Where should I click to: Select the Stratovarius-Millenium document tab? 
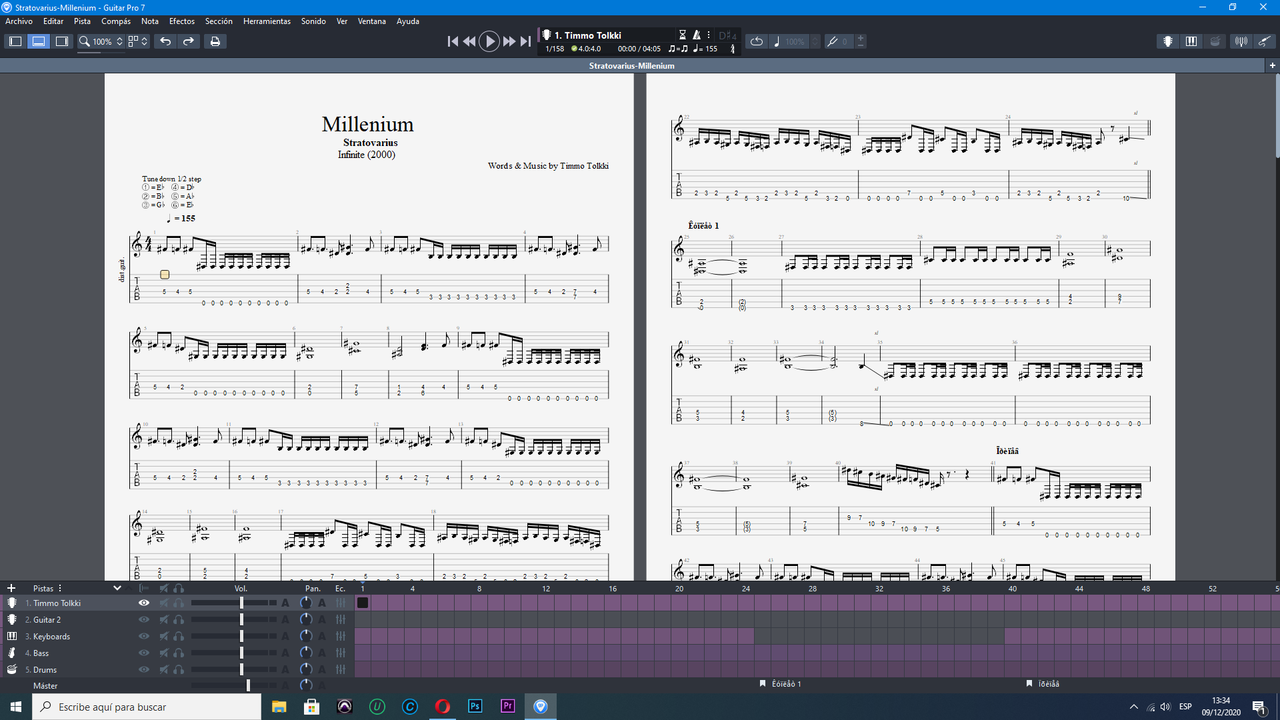(630, 66)
